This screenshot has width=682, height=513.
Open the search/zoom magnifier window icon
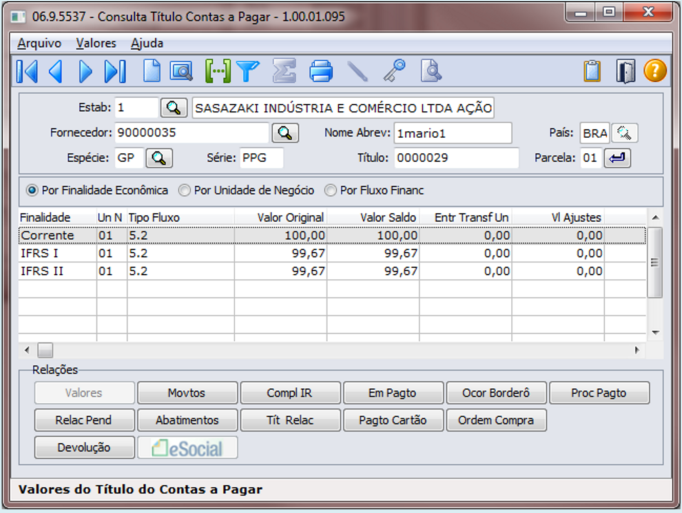coord(181,71)
